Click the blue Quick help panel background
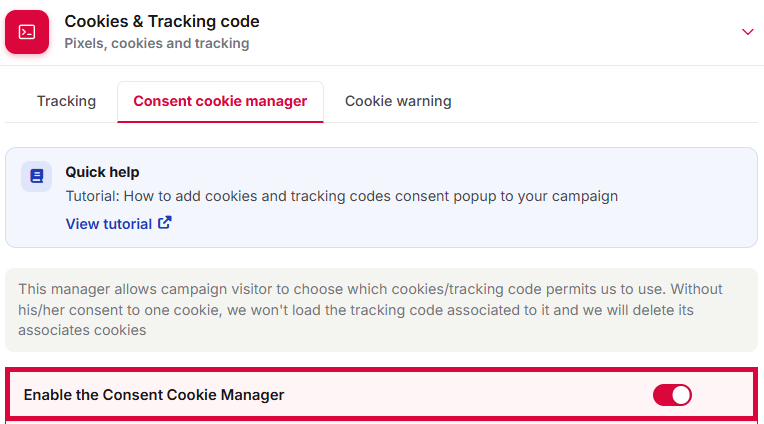Viewport: 764px width, 424px height. click(382, 197)
